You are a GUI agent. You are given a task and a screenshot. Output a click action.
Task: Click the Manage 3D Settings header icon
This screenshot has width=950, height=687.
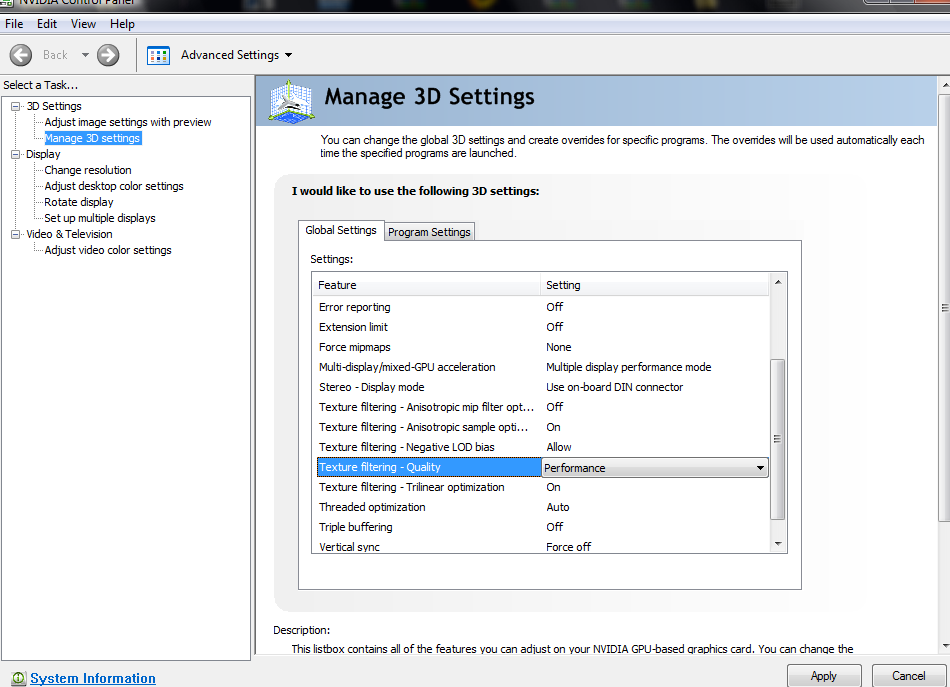[x=291, y=102]
